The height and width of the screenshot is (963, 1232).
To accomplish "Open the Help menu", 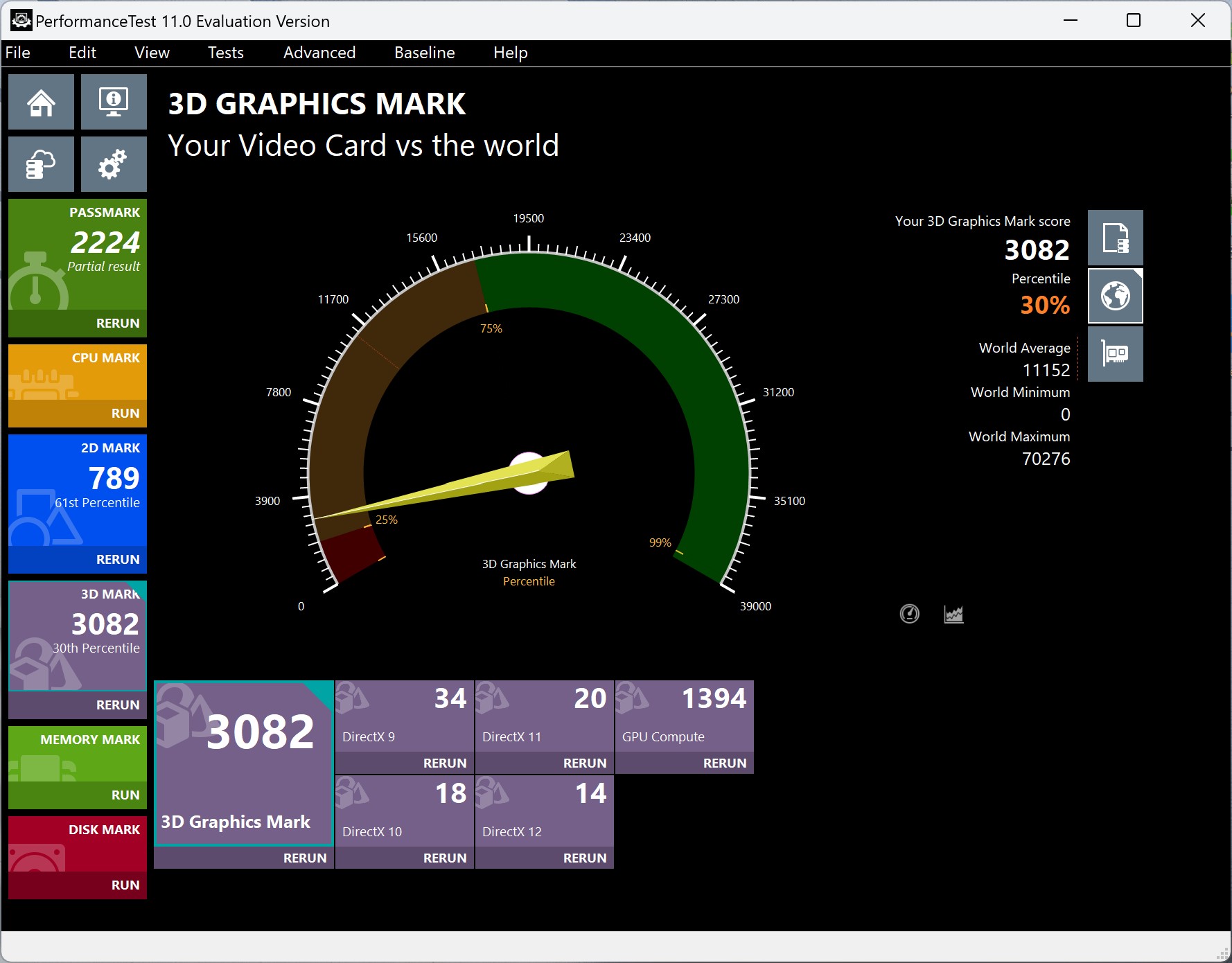I will click(511, 53).
